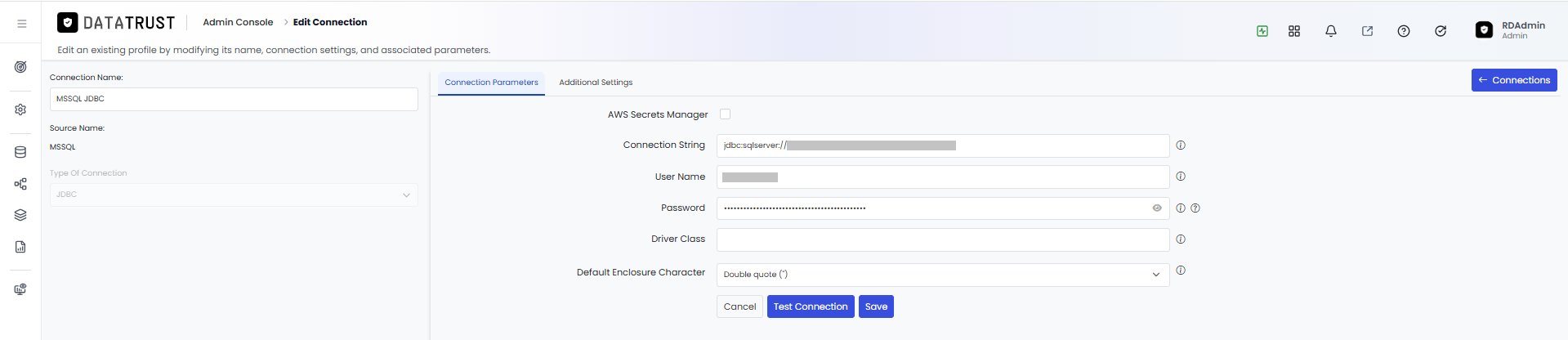This screenshot has width=1568, height=340.
Task: Show info icon next to Password
Action: pos(1181,208)
